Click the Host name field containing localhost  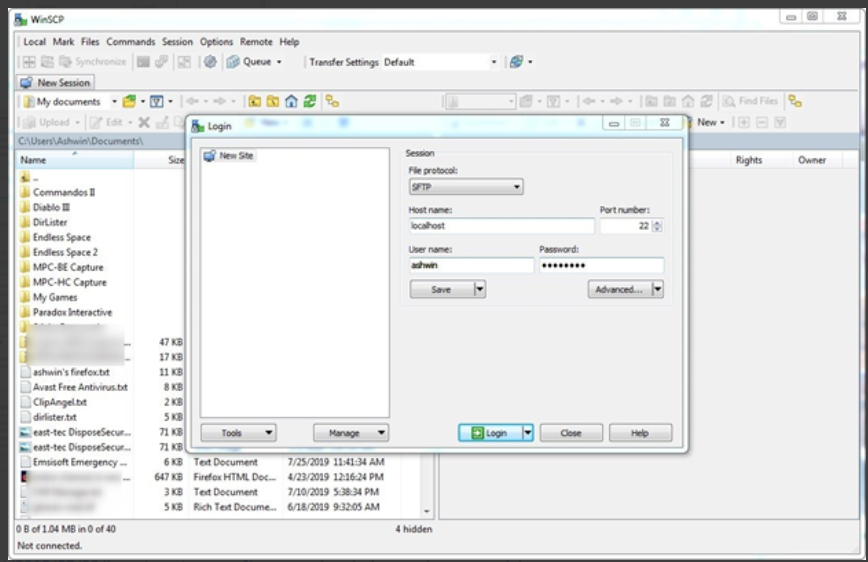pyautogui.click(x=501, y=226)
